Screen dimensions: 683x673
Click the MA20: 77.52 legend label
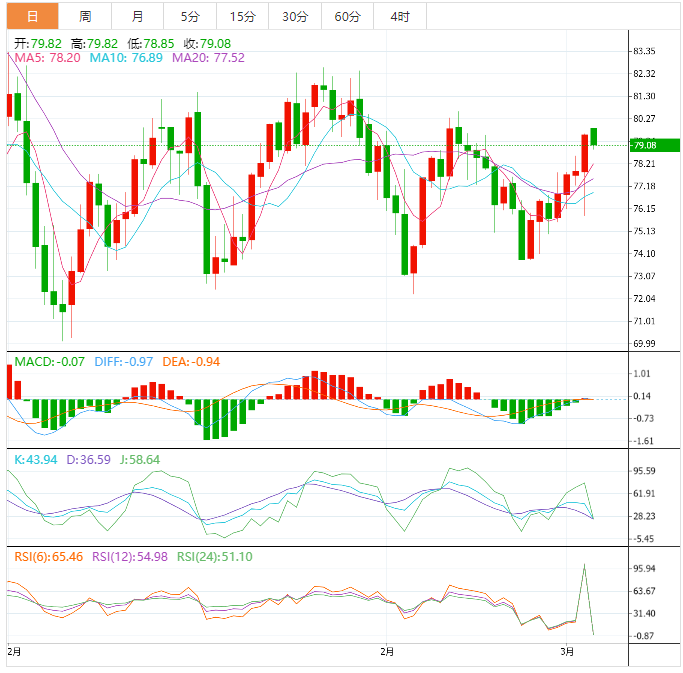(208, 57)
